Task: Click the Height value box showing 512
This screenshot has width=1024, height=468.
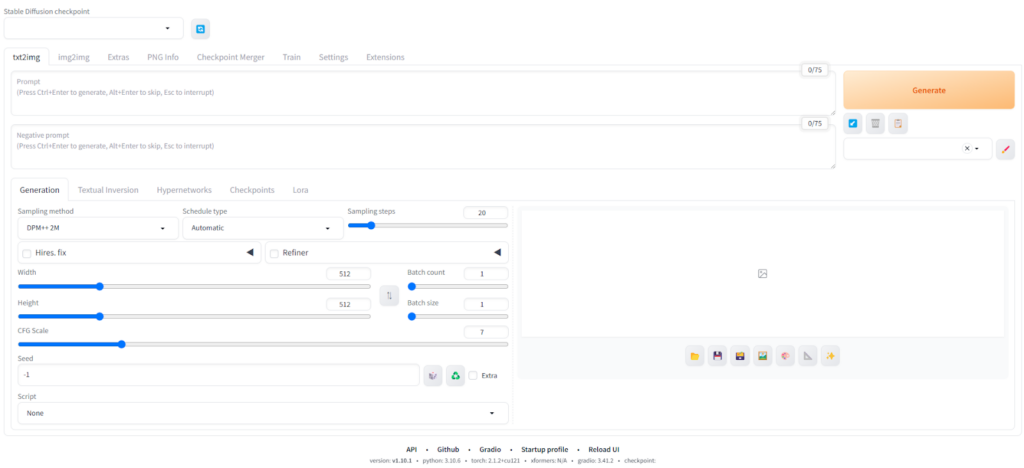Action: coord(349,304)
